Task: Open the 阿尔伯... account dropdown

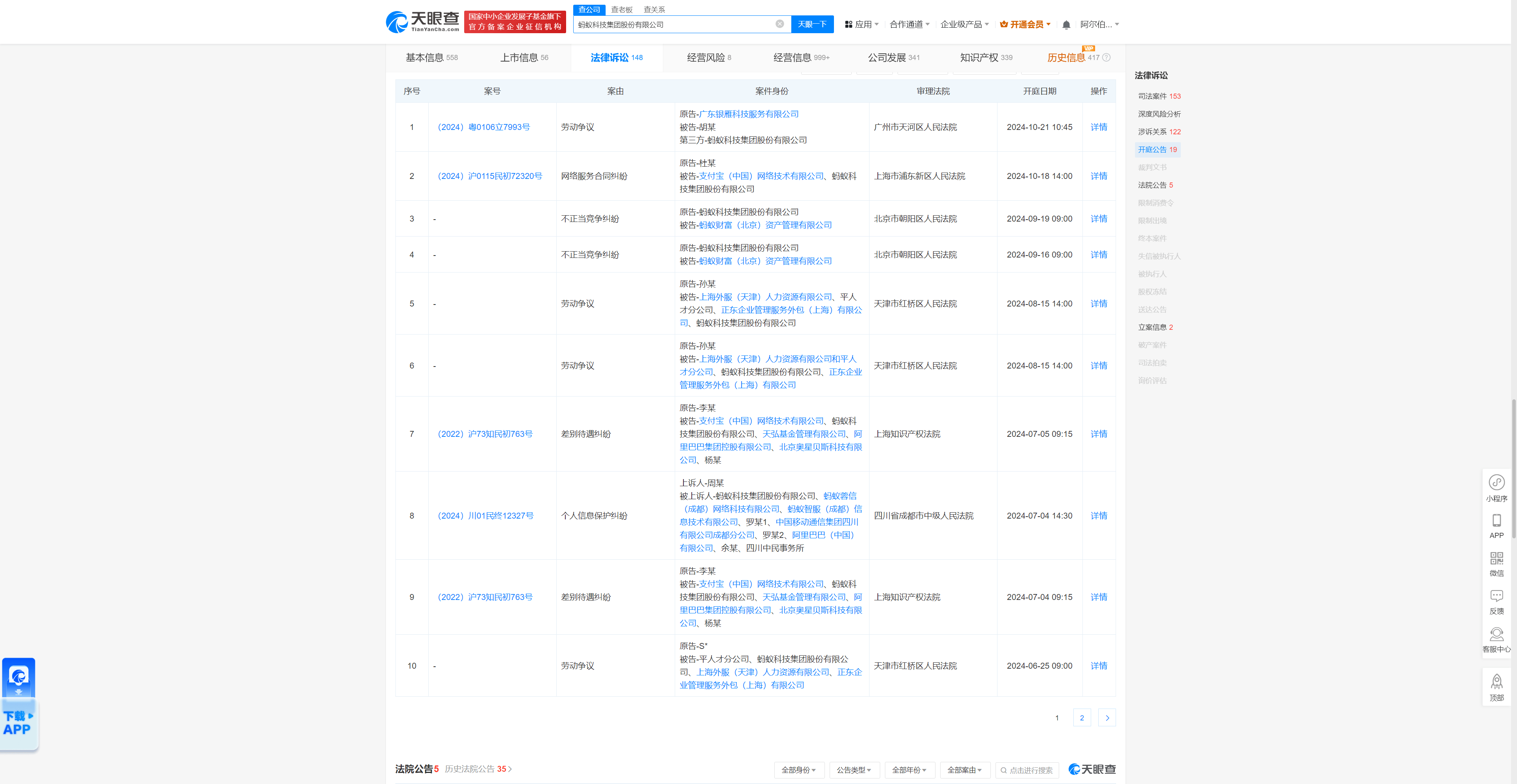Action: (x=1099, y=24)
